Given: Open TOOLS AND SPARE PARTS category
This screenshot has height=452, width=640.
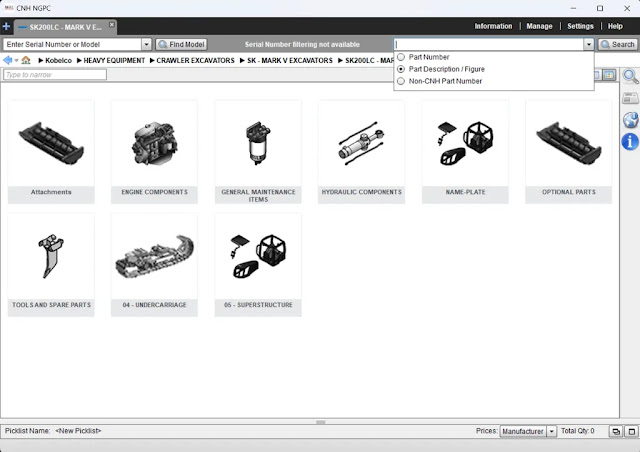Looking at the screenshot, I should coord(51,265).
